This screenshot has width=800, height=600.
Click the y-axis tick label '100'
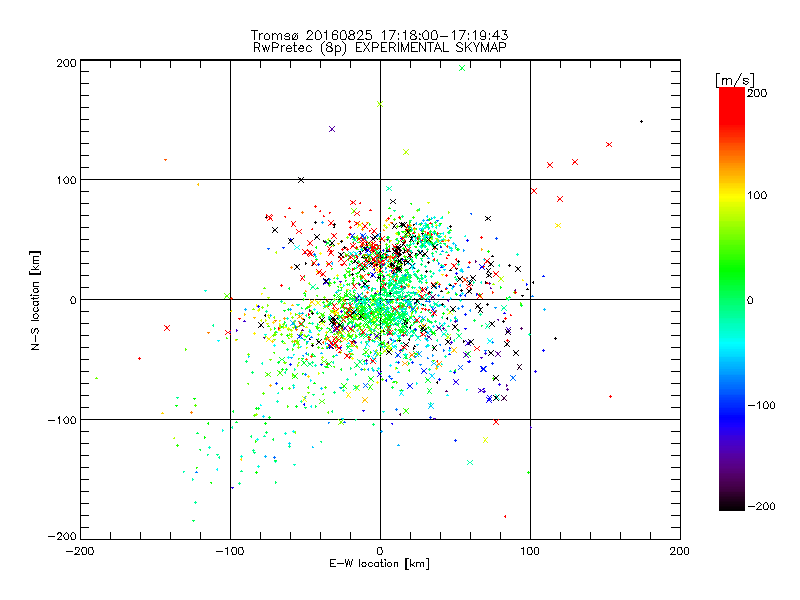[x=66, y=180]
